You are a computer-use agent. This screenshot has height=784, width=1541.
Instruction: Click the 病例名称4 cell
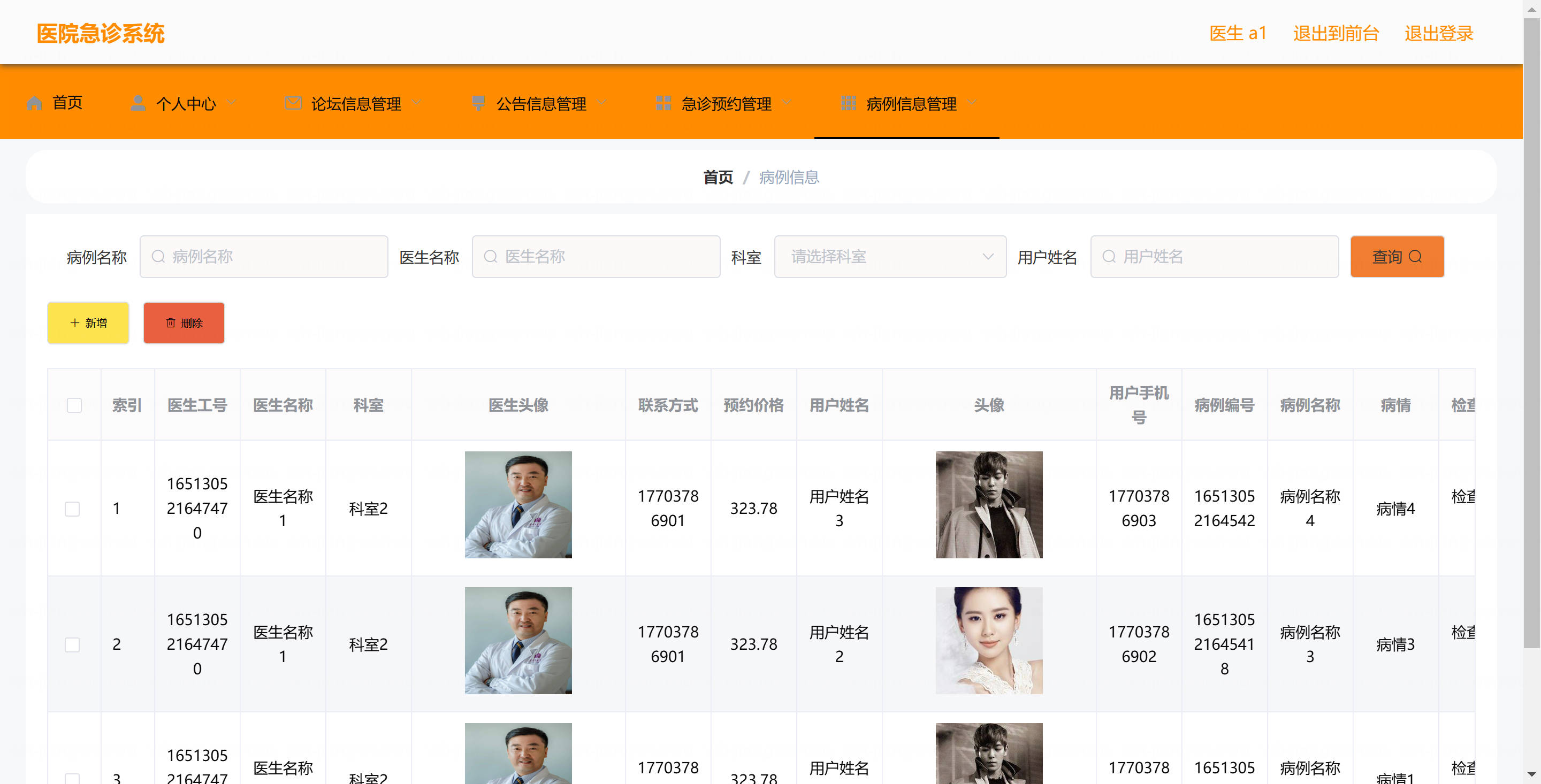click(1310, 508)
